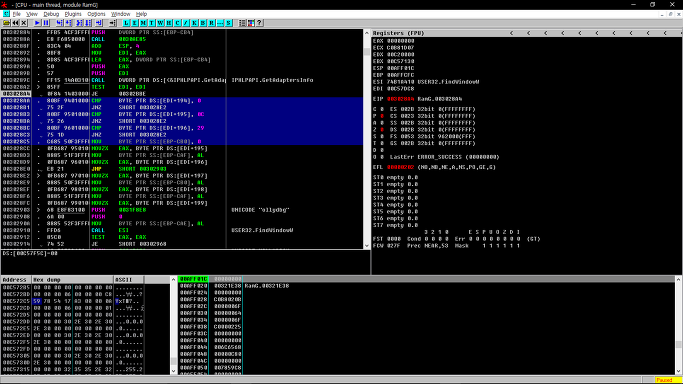683x384 pixels.
Task: Select the UNICODE "ollydbg" comment
Action: point(260,210)
